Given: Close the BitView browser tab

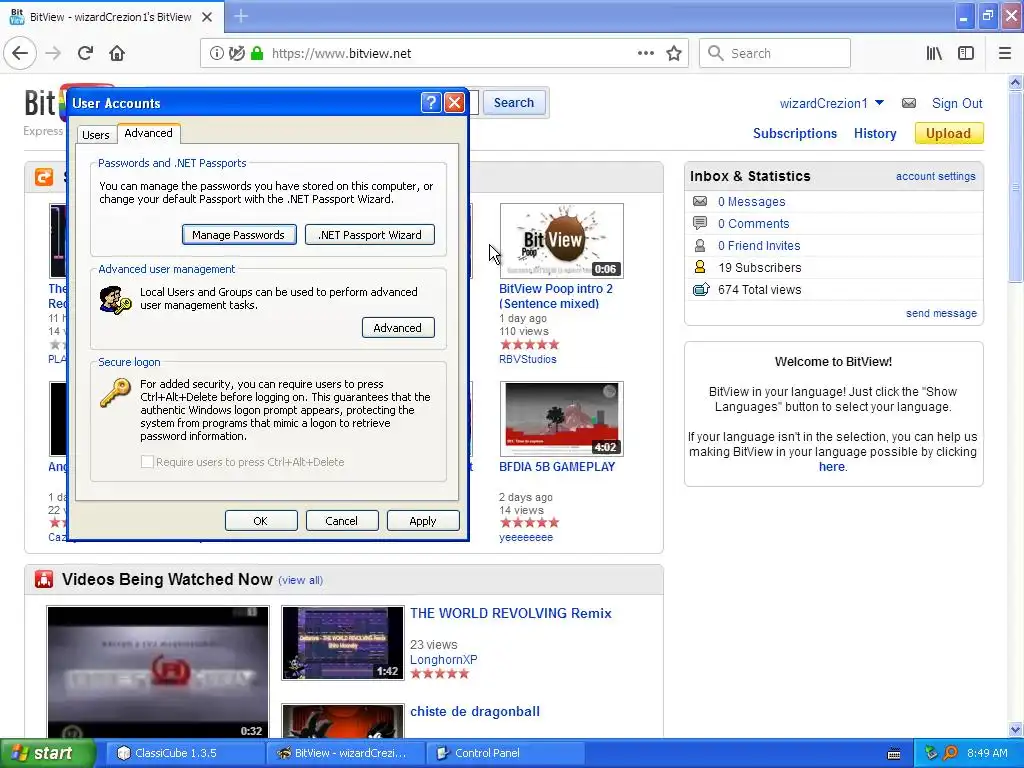Looking at the screenshot, I should pyautogui.click(x=207, y=17).
